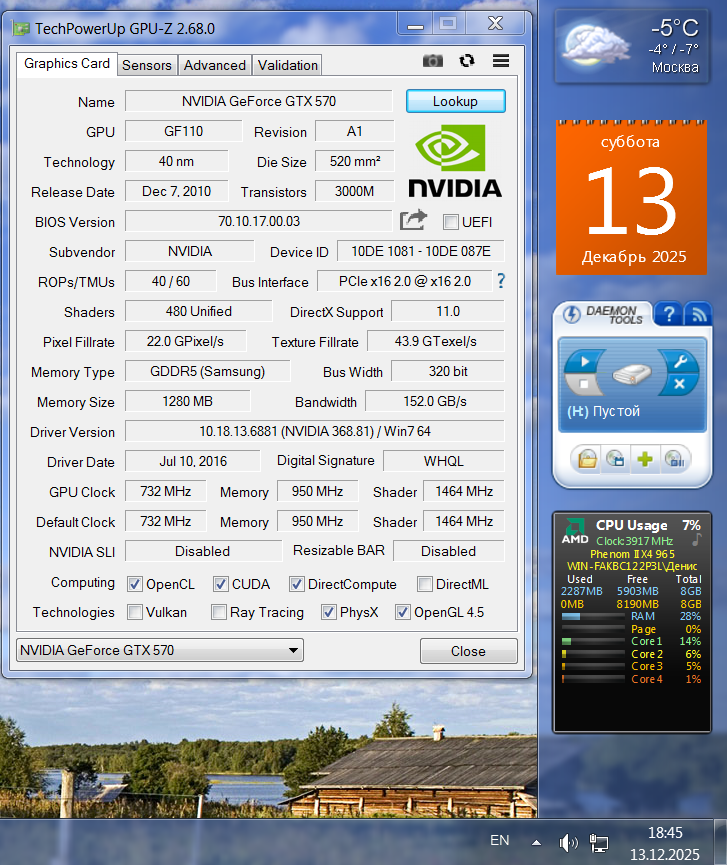727x865 pixels.
Task: Click the EN language indicator
Action: (x=500, y=840)
